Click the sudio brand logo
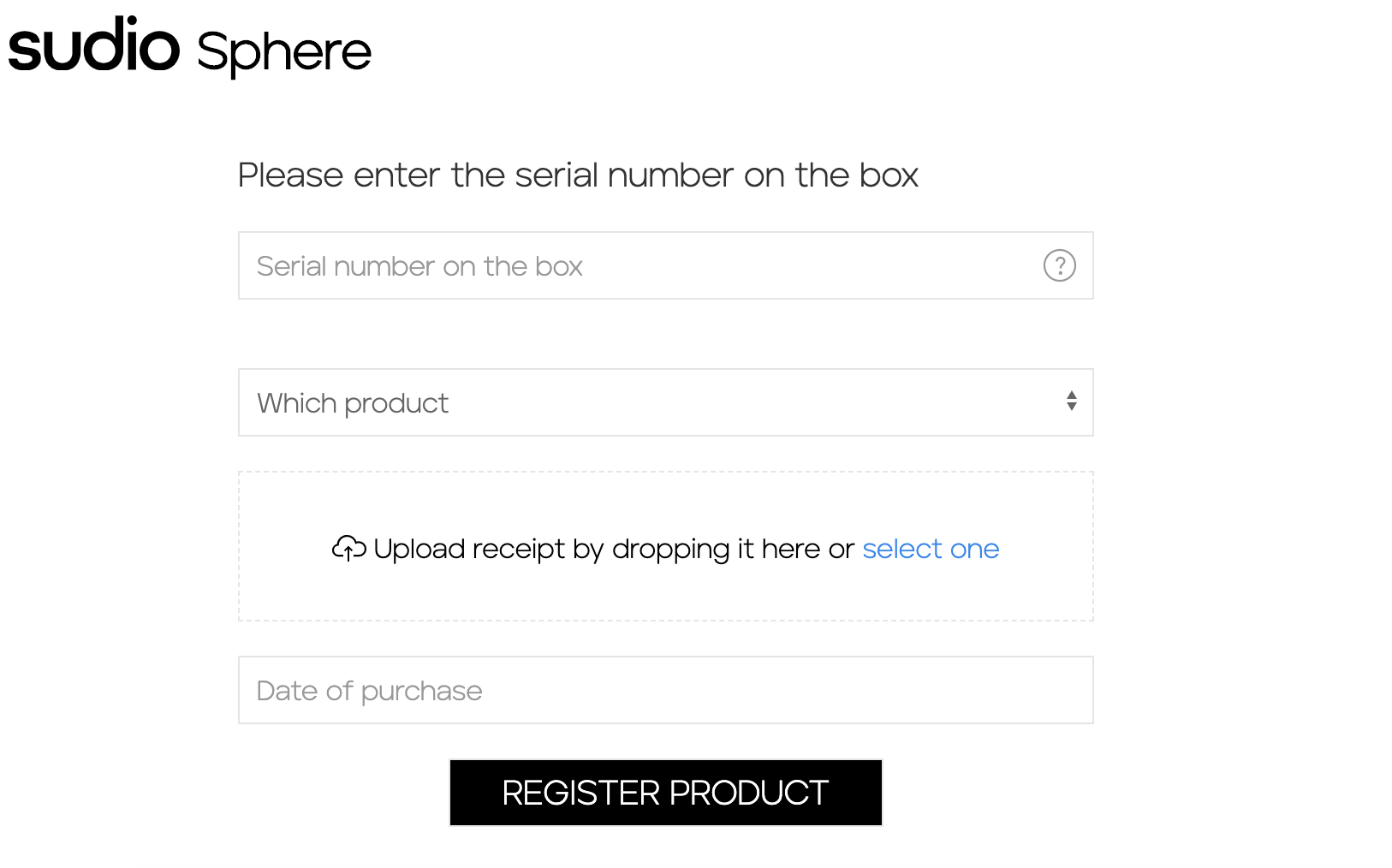 click(x=94, y=45)
